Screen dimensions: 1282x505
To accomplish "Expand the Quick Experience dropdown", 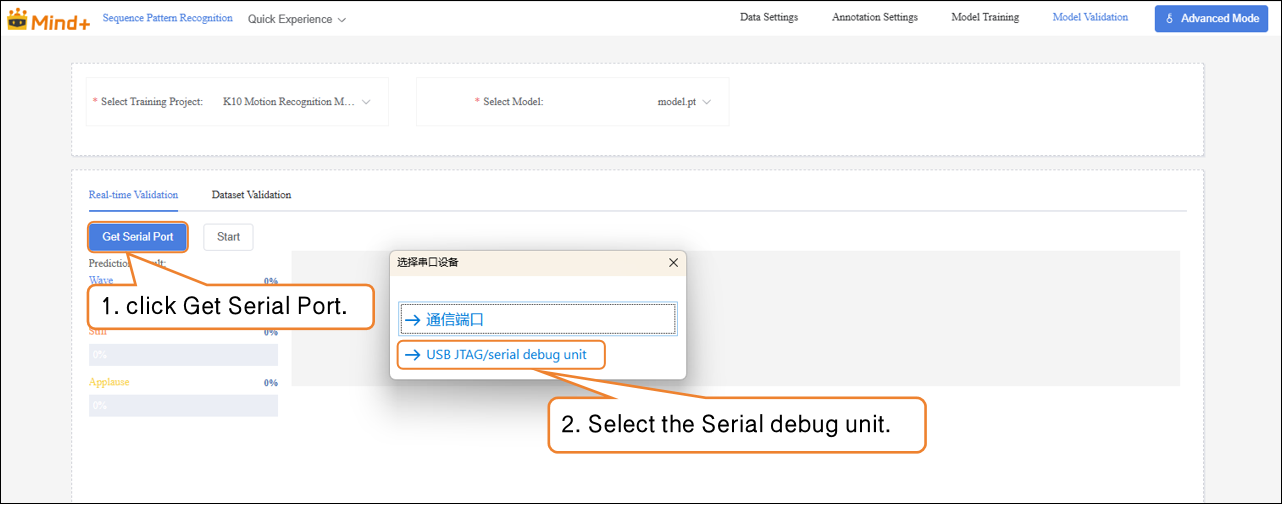I will coord(297,19).
